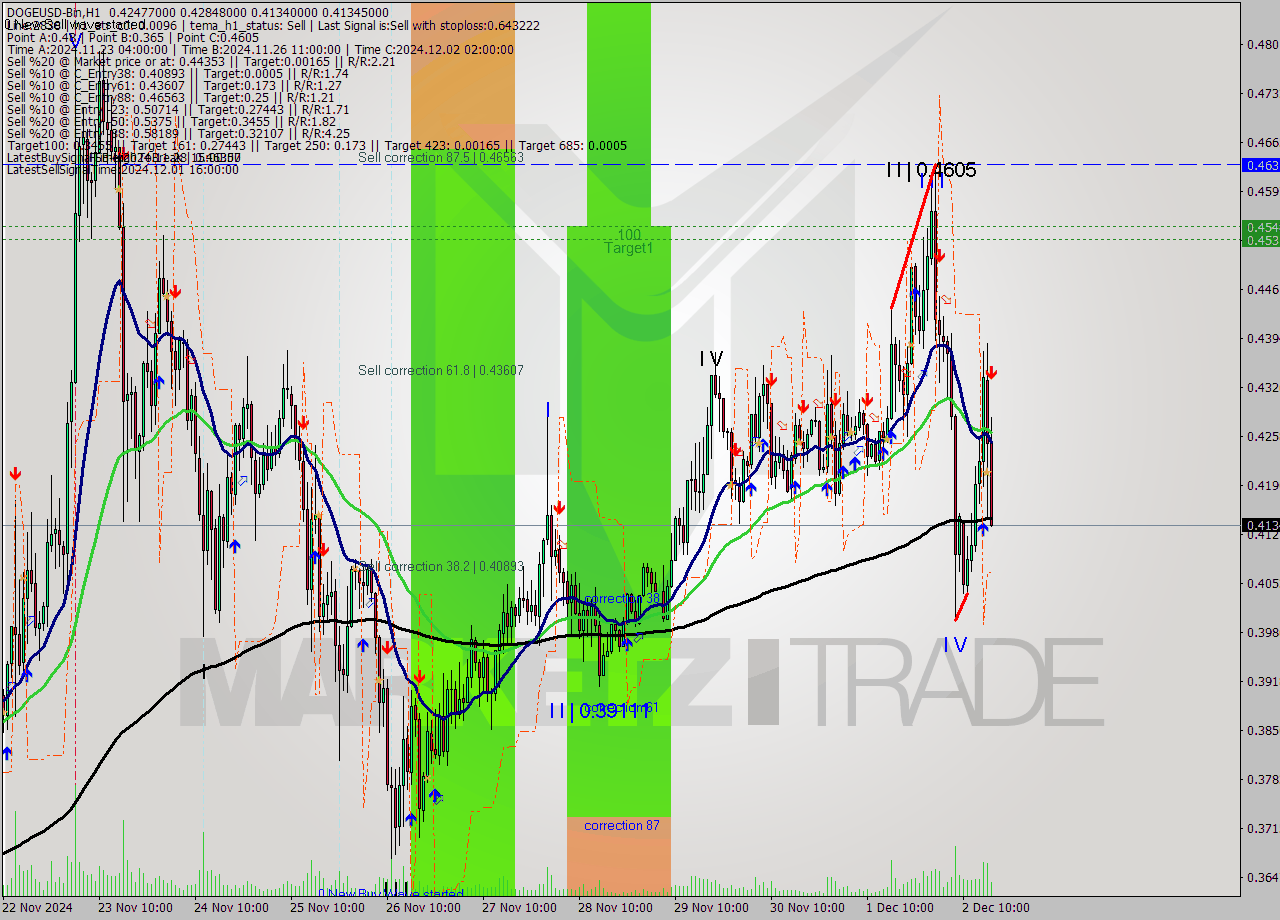This screenshot has height=920, width=1280.
Task: Click the 'Target100 ... Target 685: 0.0005' header line
Action: (317, 146)
